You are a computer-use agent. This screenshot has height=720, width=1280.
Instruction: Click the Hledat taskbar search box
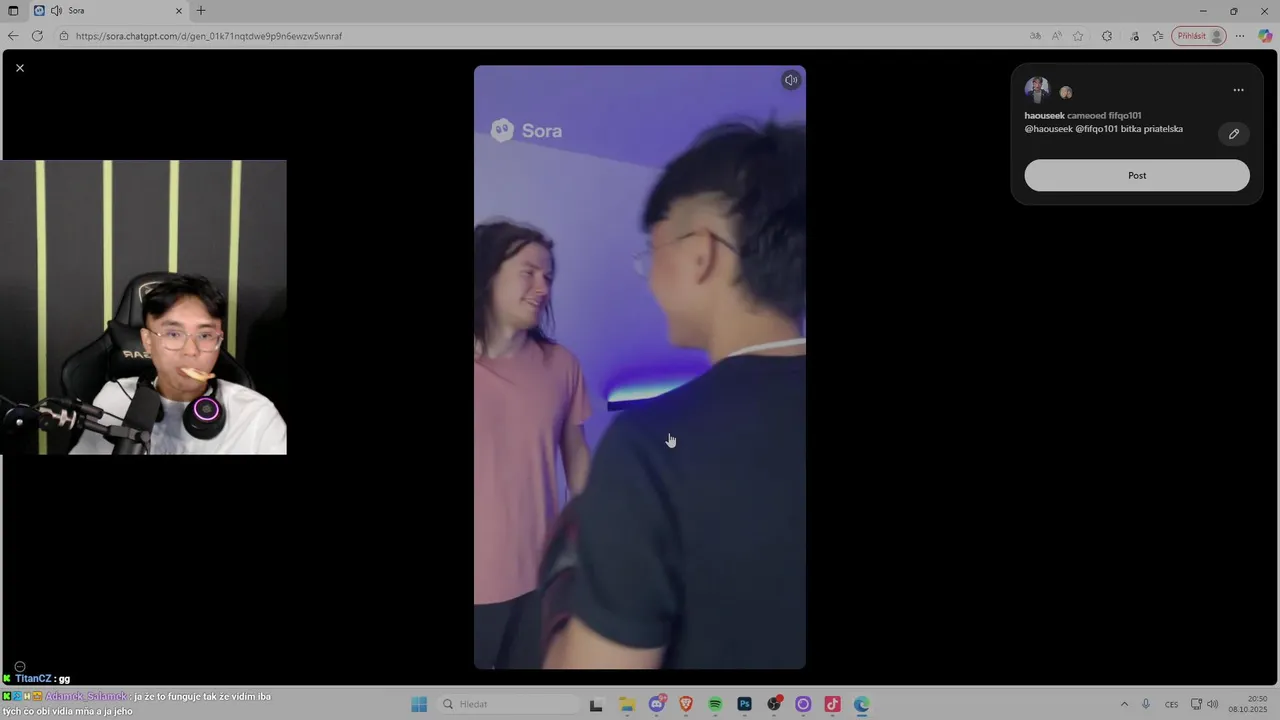508,704
